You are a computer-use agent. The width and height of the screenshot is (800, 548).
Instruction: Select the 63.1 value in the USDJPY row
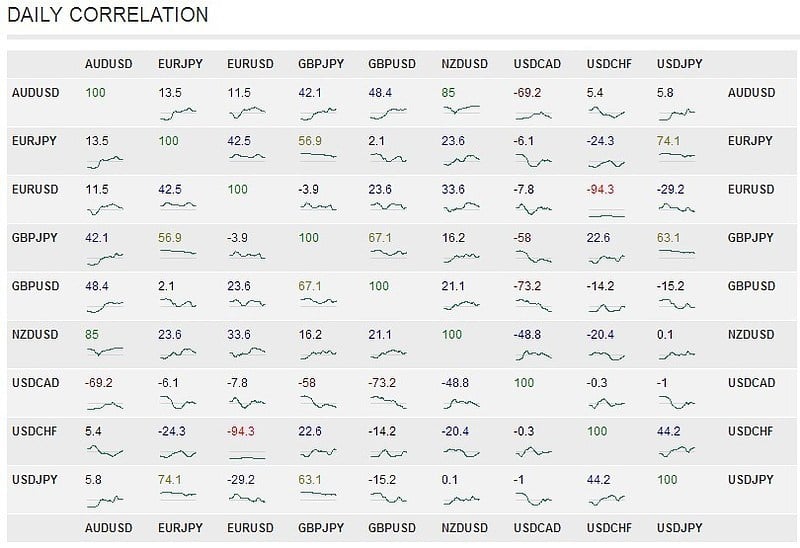[311, 479]
